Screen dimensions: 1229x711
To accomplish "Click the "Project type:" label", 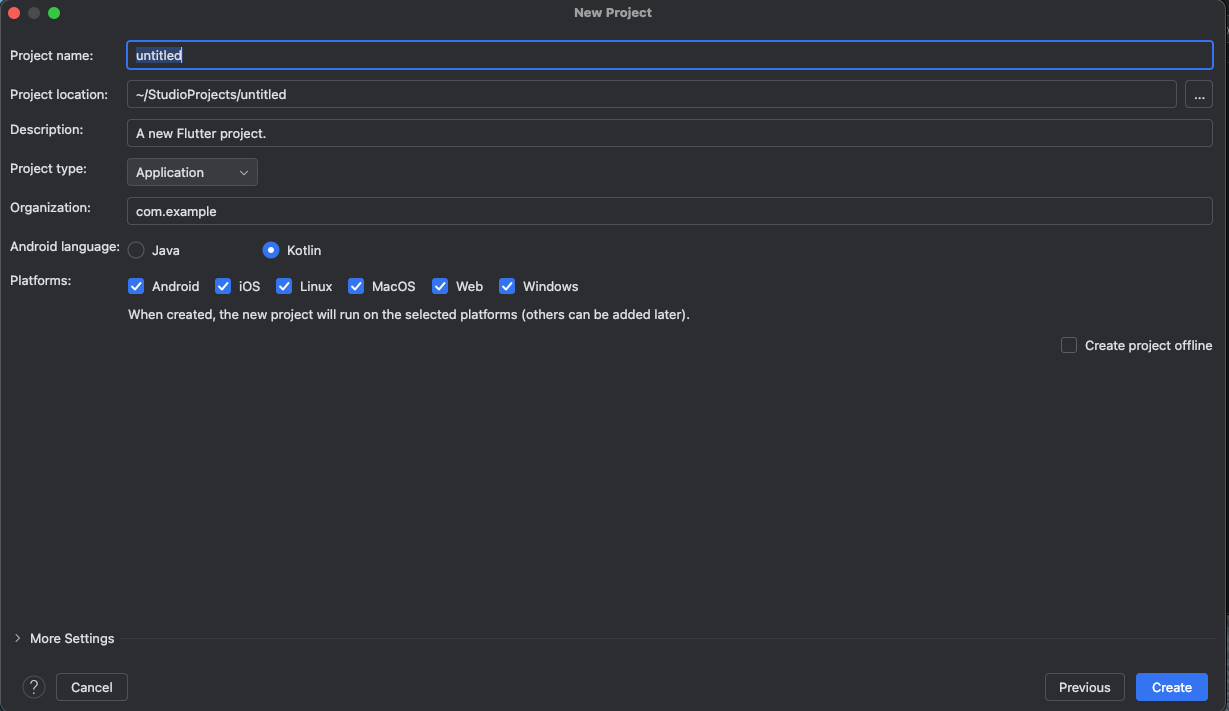I will point(48,168).
